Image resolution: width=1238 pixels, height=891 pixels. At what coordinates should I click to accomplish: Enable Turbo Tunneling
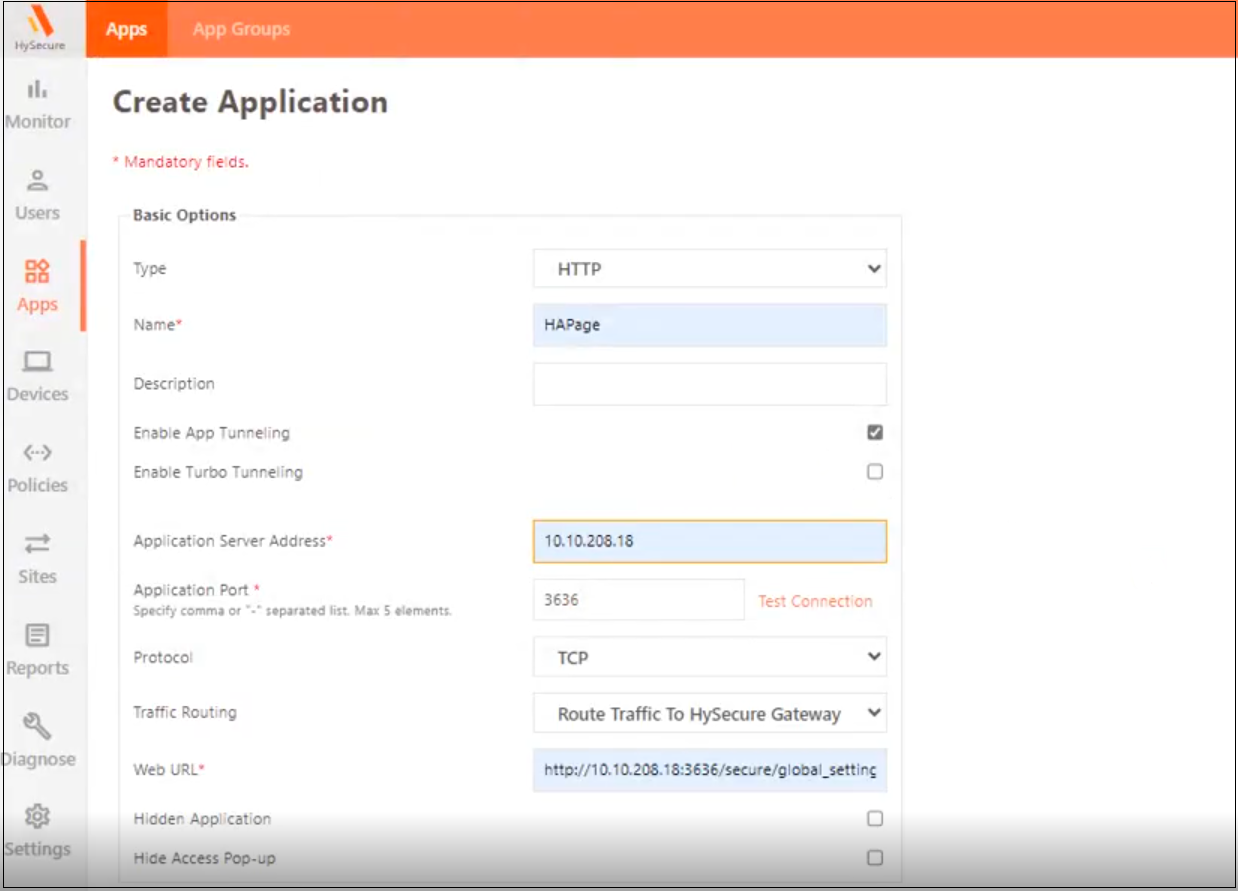(875, 472)
